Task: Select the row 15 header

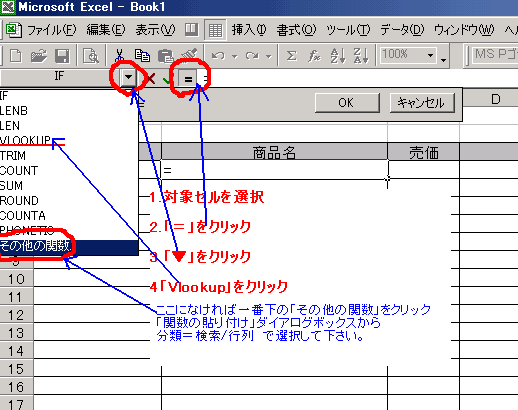Action: (17, 369)
